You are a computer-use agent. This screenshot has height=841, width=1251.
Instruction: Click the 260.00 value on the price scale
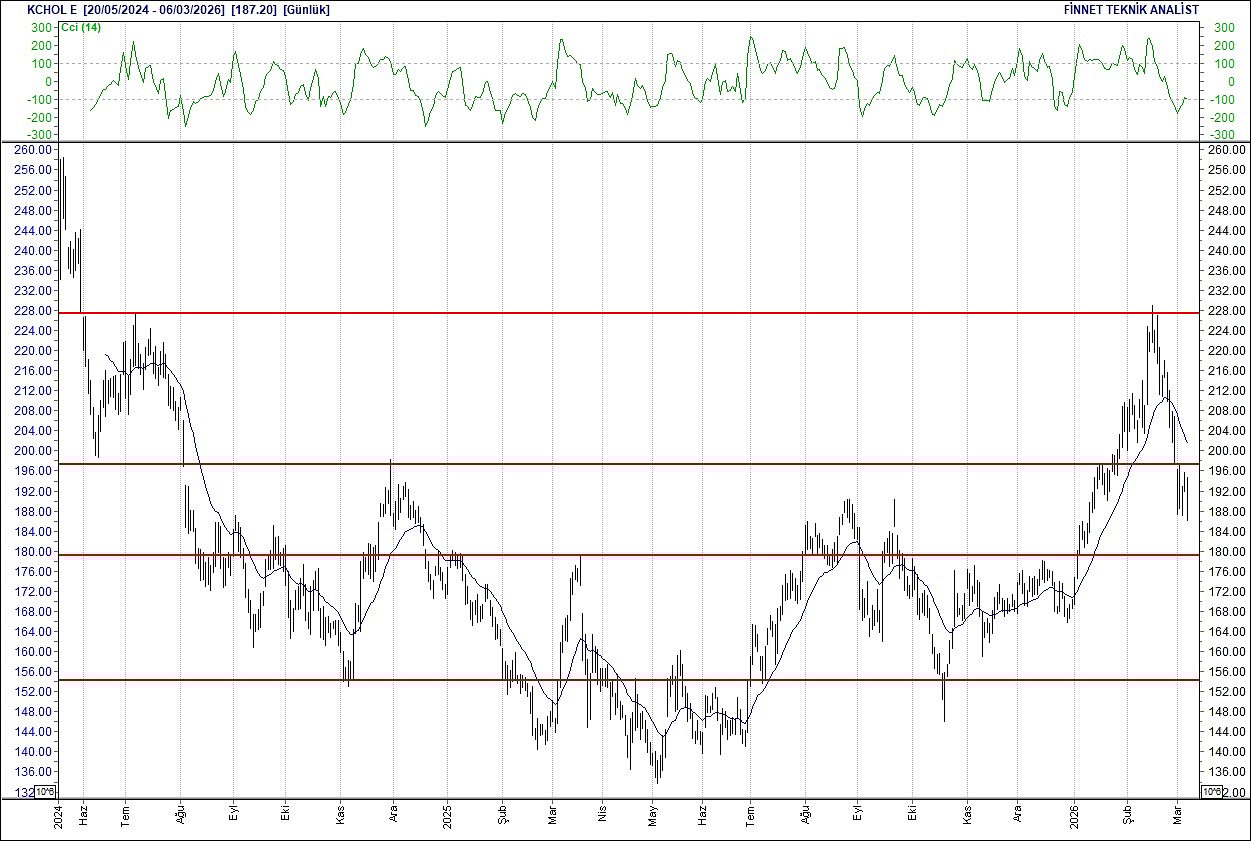(x=32, y=150)
